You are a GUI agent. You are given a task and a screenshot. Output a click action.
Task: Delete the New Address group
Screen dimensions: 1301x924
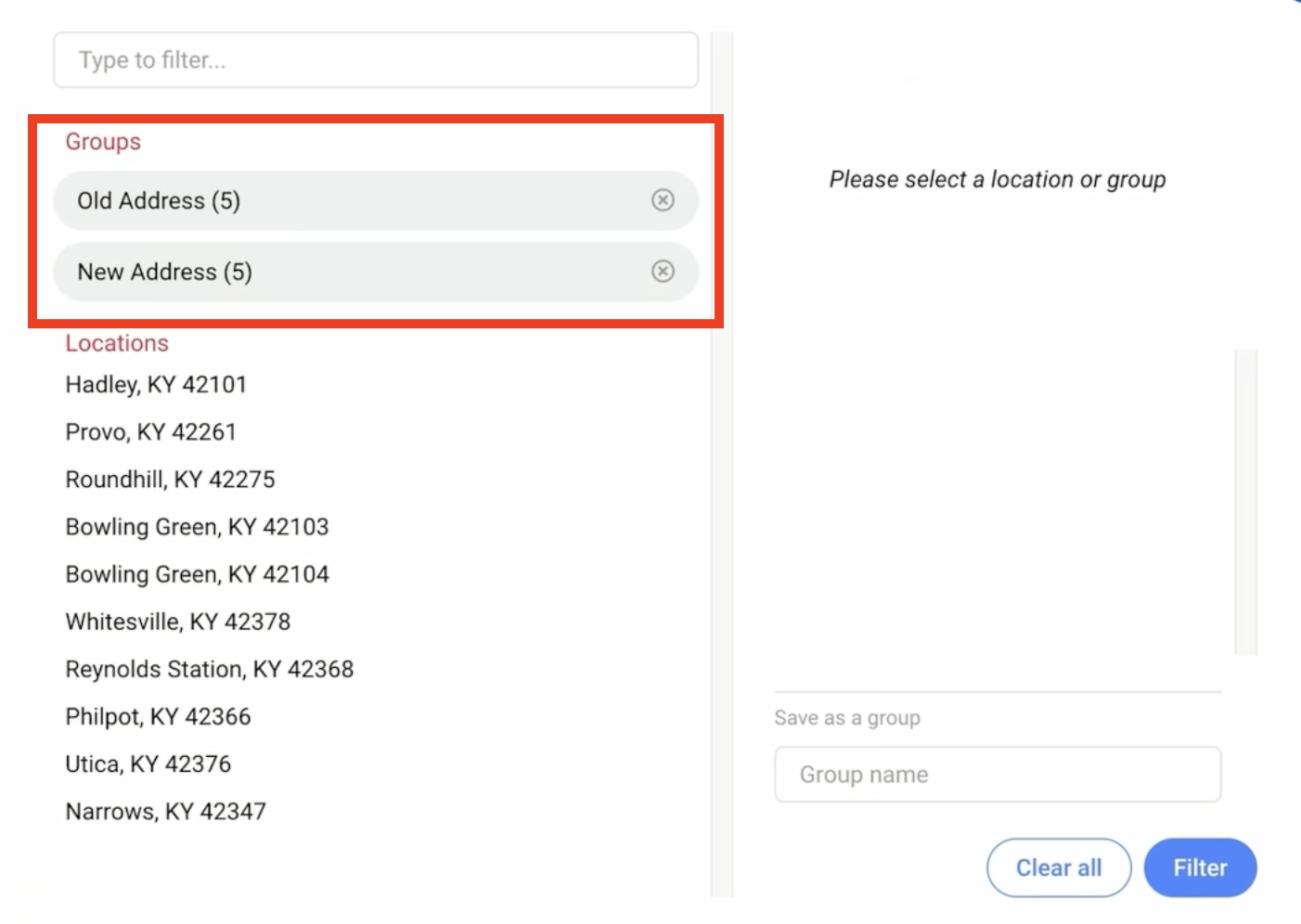coord(663,271)
